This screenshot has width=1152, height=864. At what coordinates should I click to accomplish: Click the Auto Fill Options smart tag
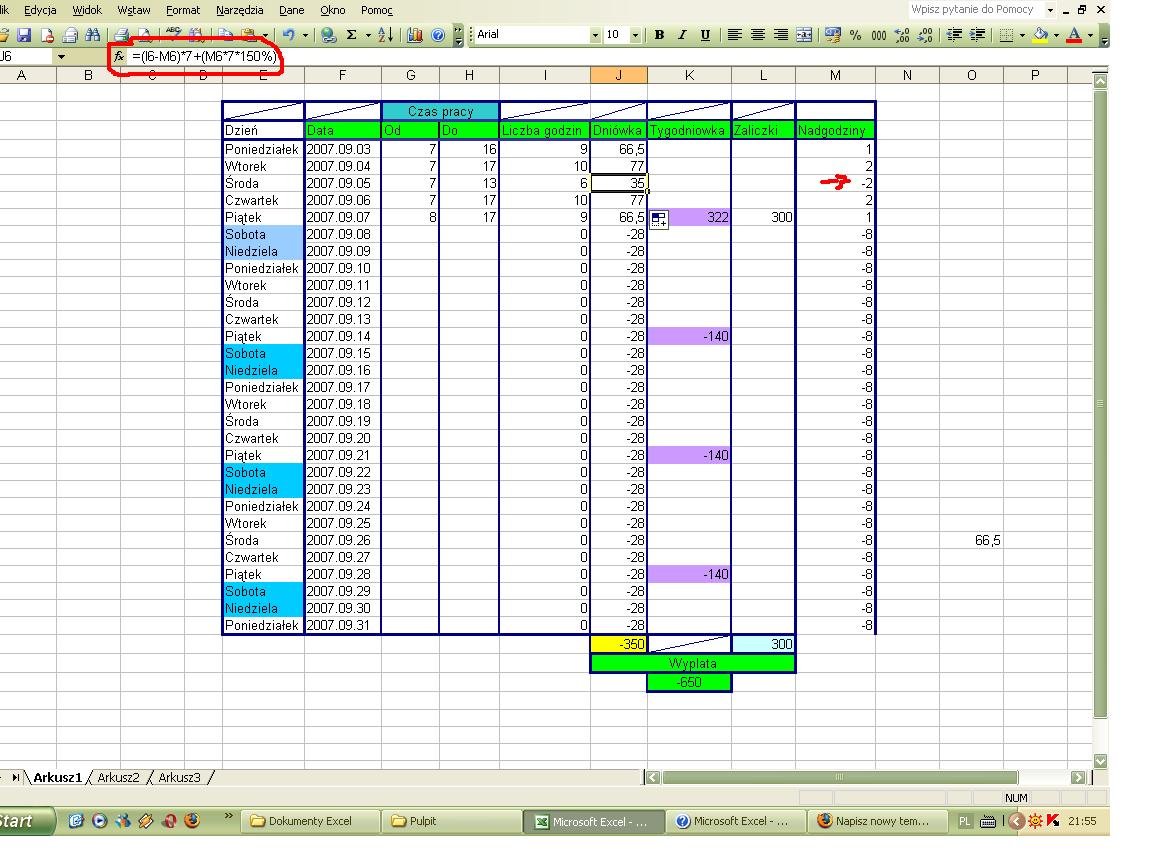click(659, 219)
